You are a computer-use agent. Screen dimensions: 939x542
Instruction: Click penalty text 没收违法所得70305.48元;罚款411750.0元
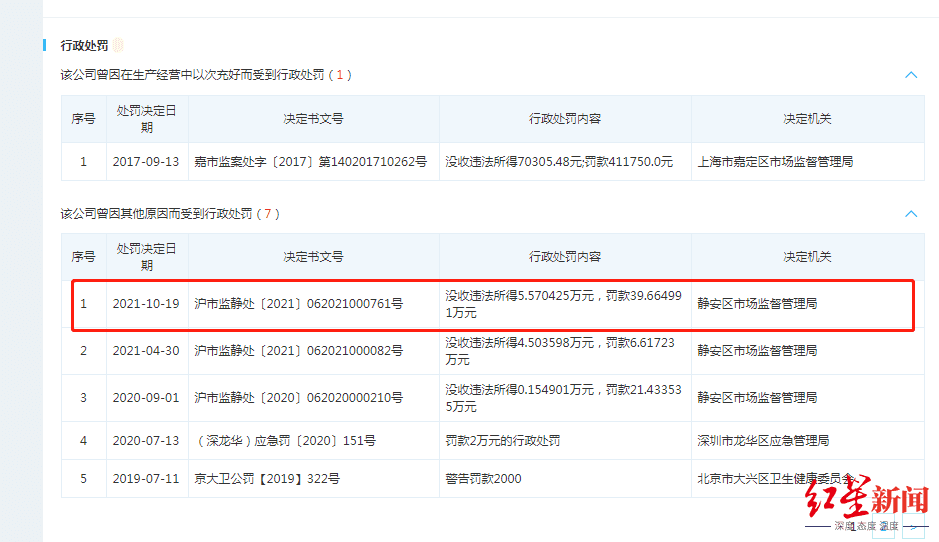click(559, 162)
